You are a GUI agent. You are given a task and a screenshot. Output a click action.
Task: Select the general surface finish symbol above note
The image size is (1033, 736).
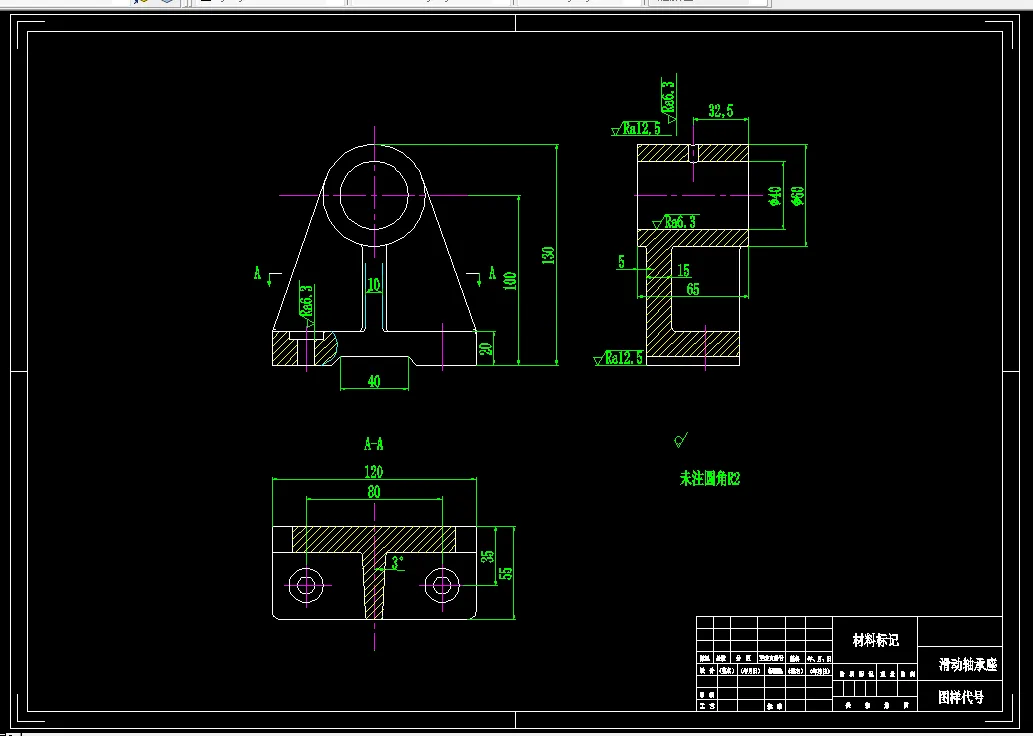[x=681, y=440]
